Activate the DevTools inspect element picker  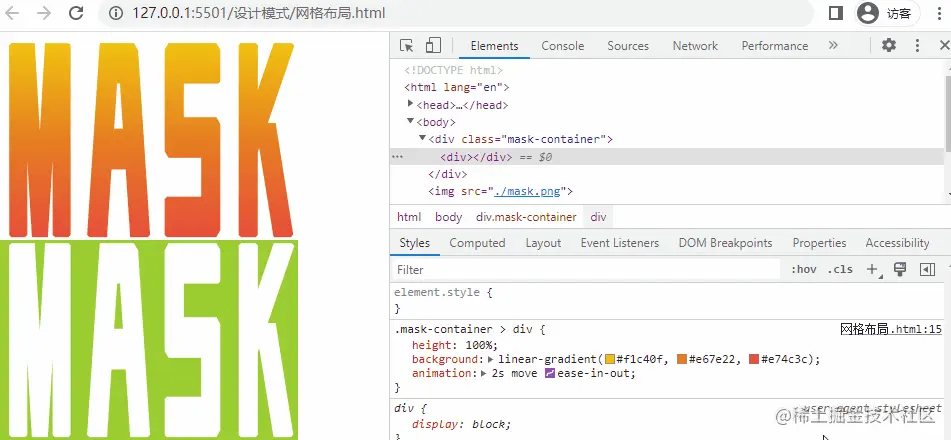click(406, 46)
